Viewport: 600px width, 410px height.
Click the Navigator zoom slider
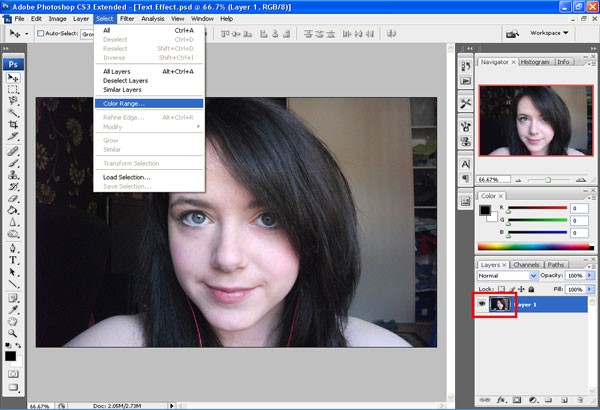(549, 180)
